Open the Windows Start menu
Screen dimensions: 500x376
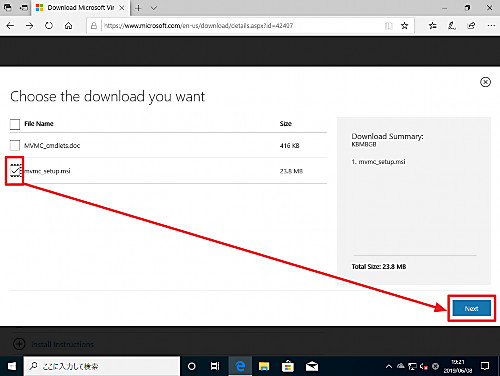[x=11, y=366]
